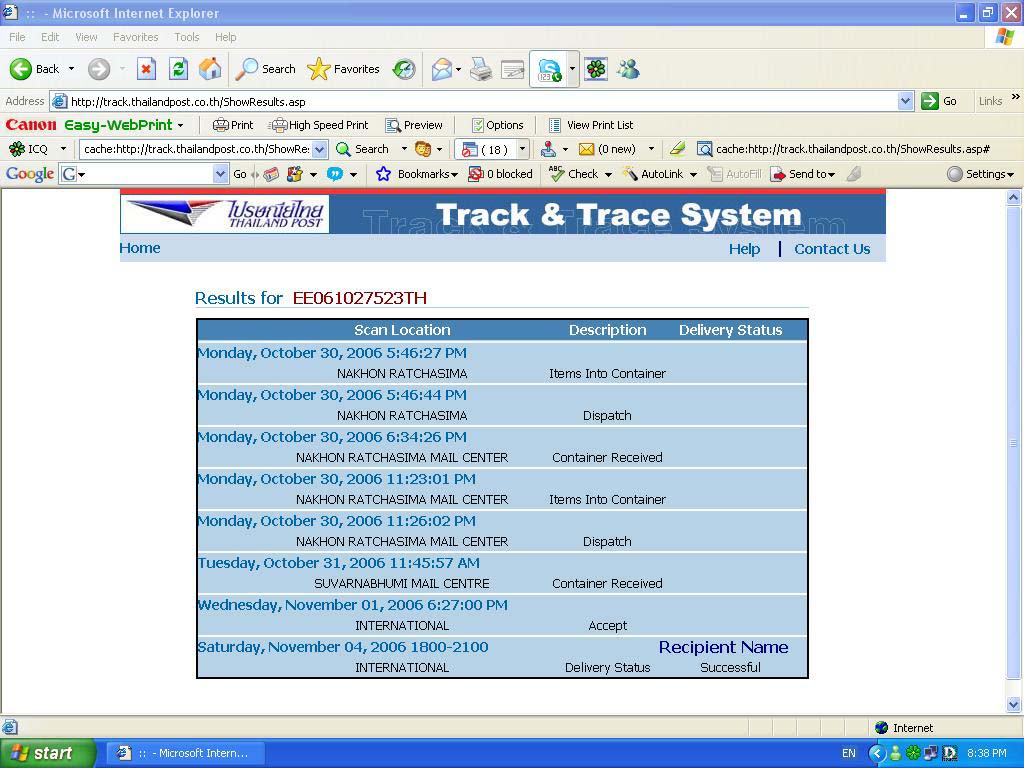Toggle the popup blocker '0 blocked' button
Viewport: 1024px width, 768px height.
tap(500, 174)
